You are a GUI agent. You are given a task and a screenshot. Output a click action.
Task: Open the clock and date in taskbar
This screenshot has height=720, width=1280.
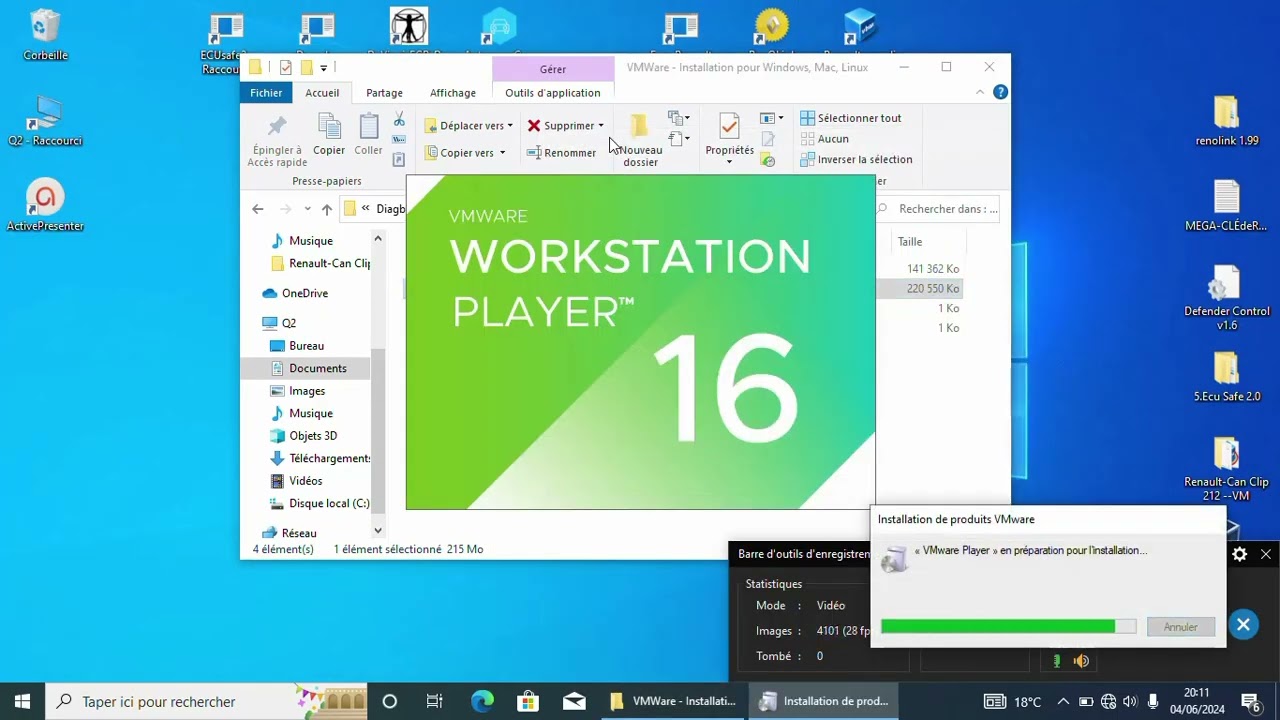click(1197, 701)
